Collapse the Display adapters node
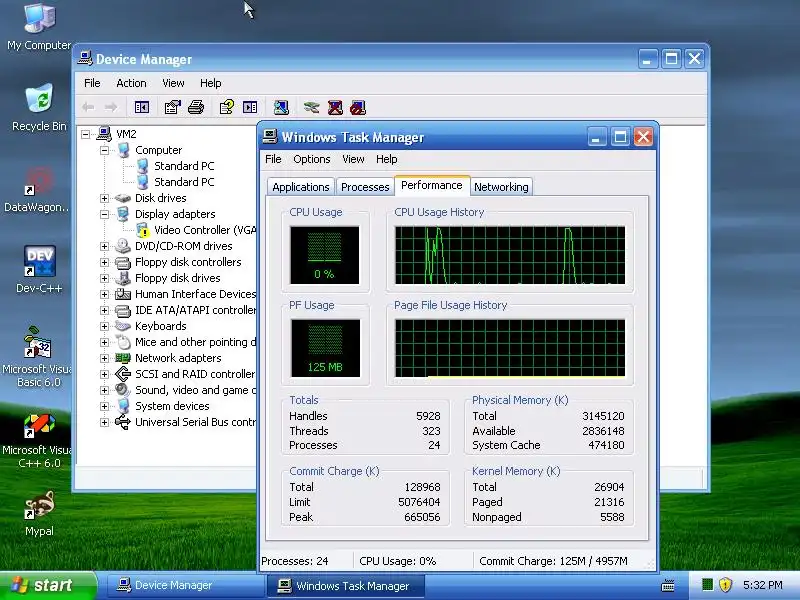This screenshot has width=800, height=600. tap(104, 214)
